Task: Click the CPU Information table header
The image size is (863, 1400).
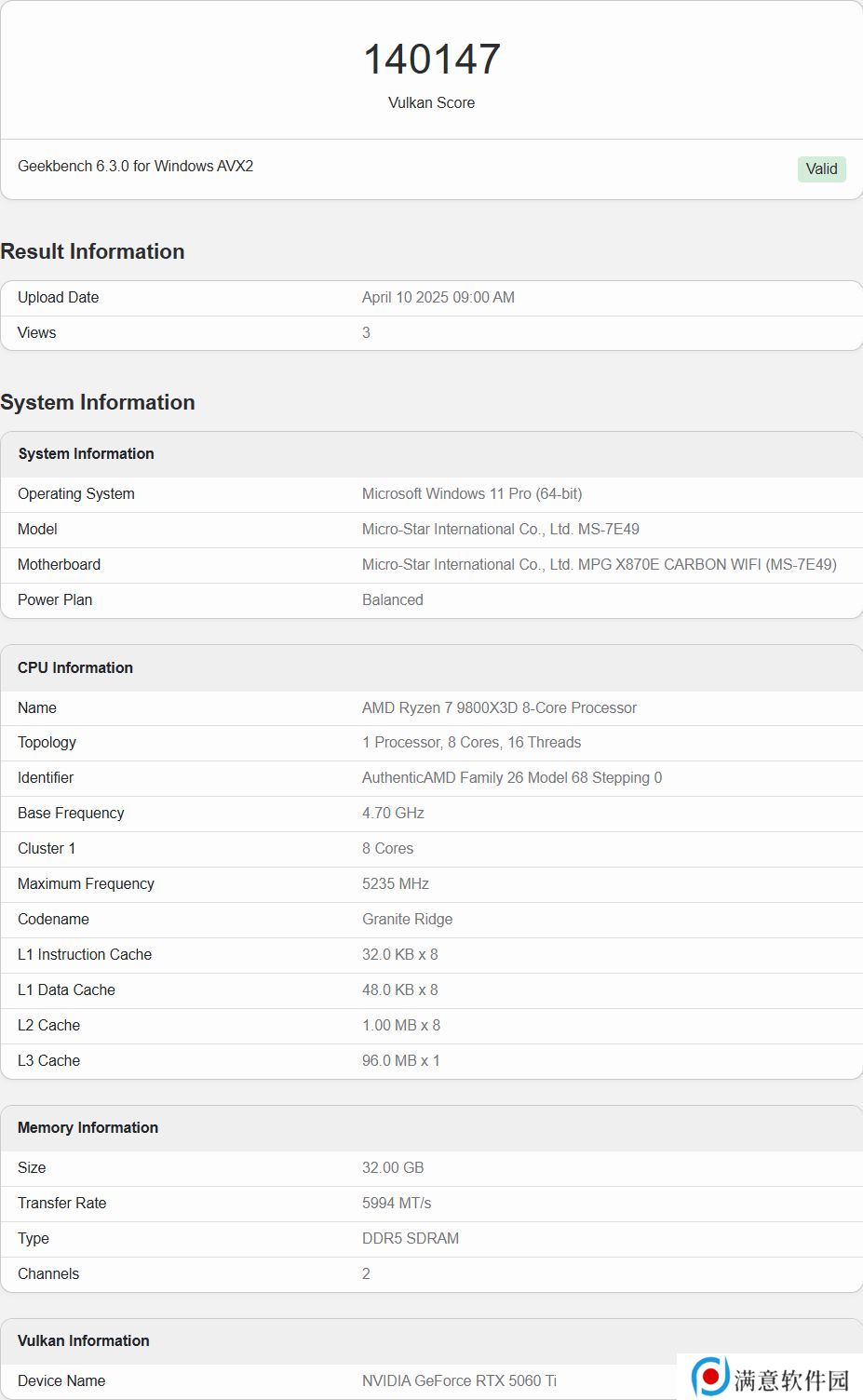Action: [x=75, y=667]
